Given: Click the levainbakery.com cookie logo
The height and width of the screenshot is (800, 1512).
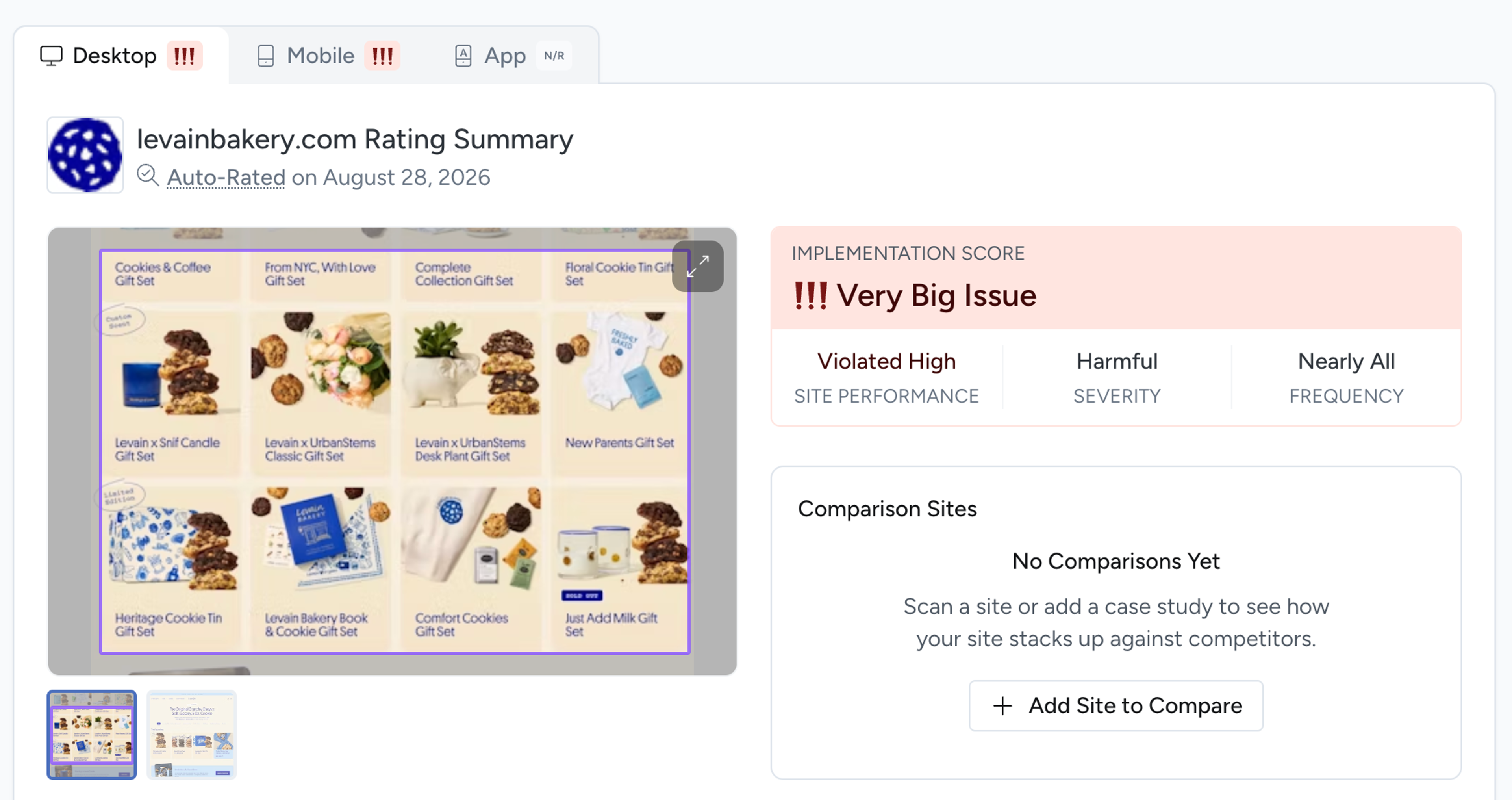Looking at the screenshot, I should (x=85, y=155).
